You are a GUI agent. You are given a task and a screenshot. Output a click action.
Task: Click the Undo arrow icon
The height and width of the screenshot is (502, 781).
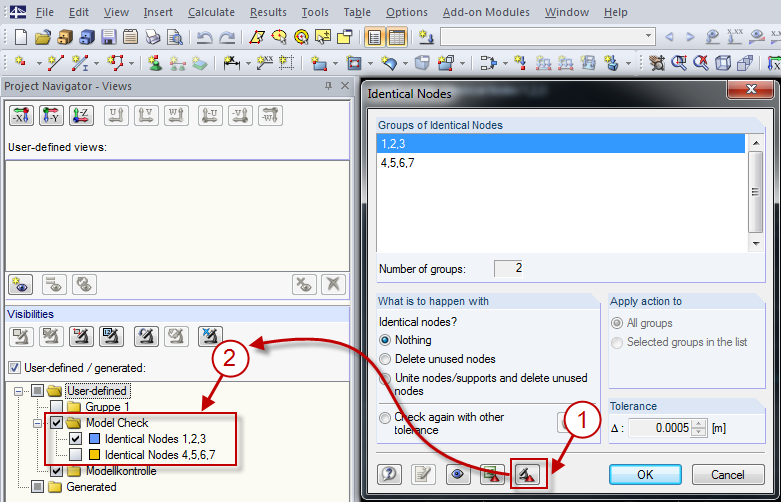coord(204,37)
